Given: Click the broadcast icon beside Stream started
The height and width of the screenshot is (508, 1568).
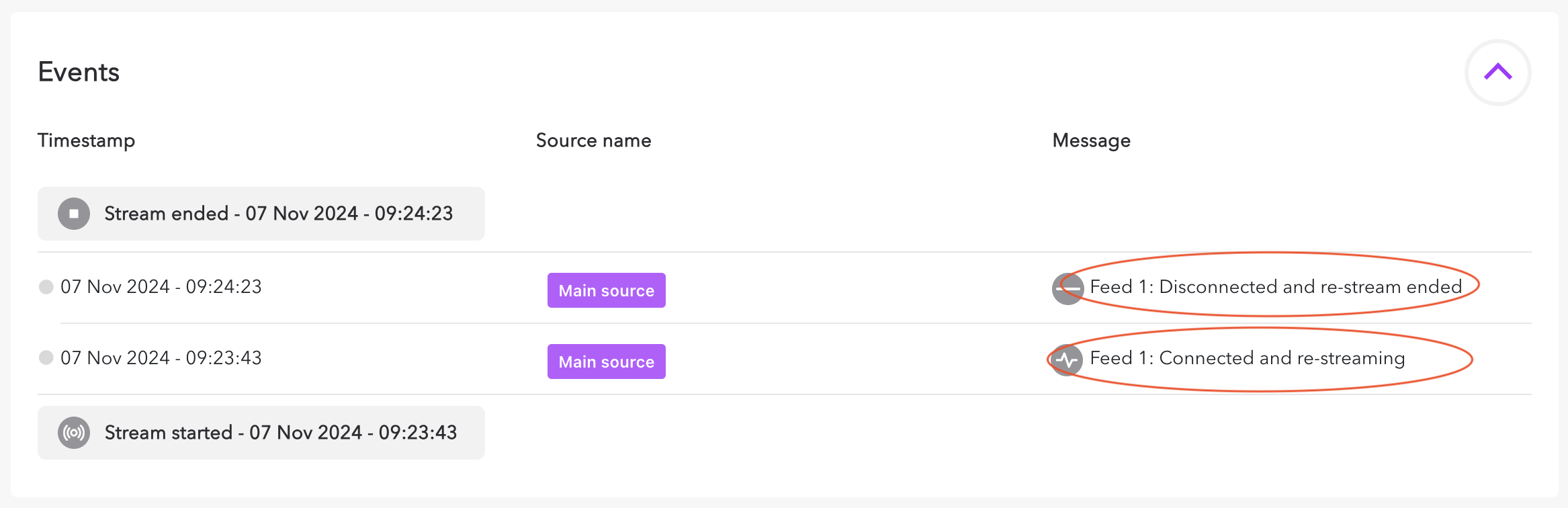Looking at the screenshot, I should point(74,433).
